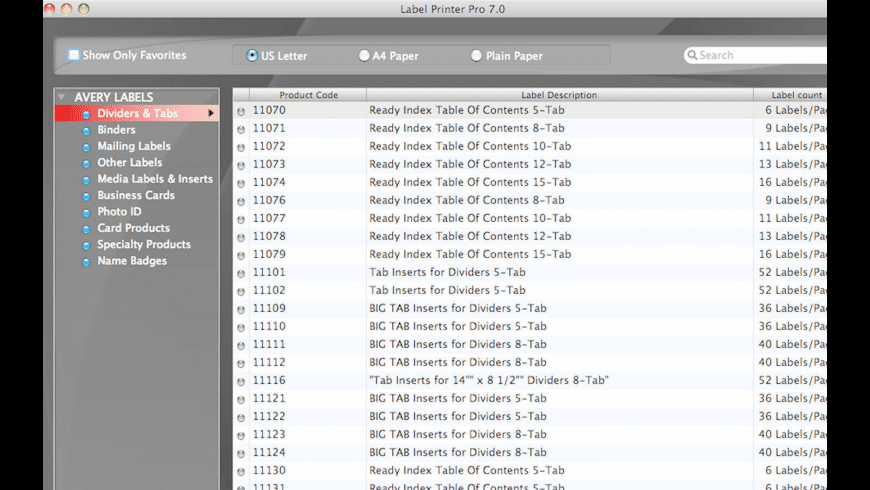Image resolution: width=870 pixels, height=490 pixels.
Task: Enable the Show Only Favorites checkbox
Action: 74,56
